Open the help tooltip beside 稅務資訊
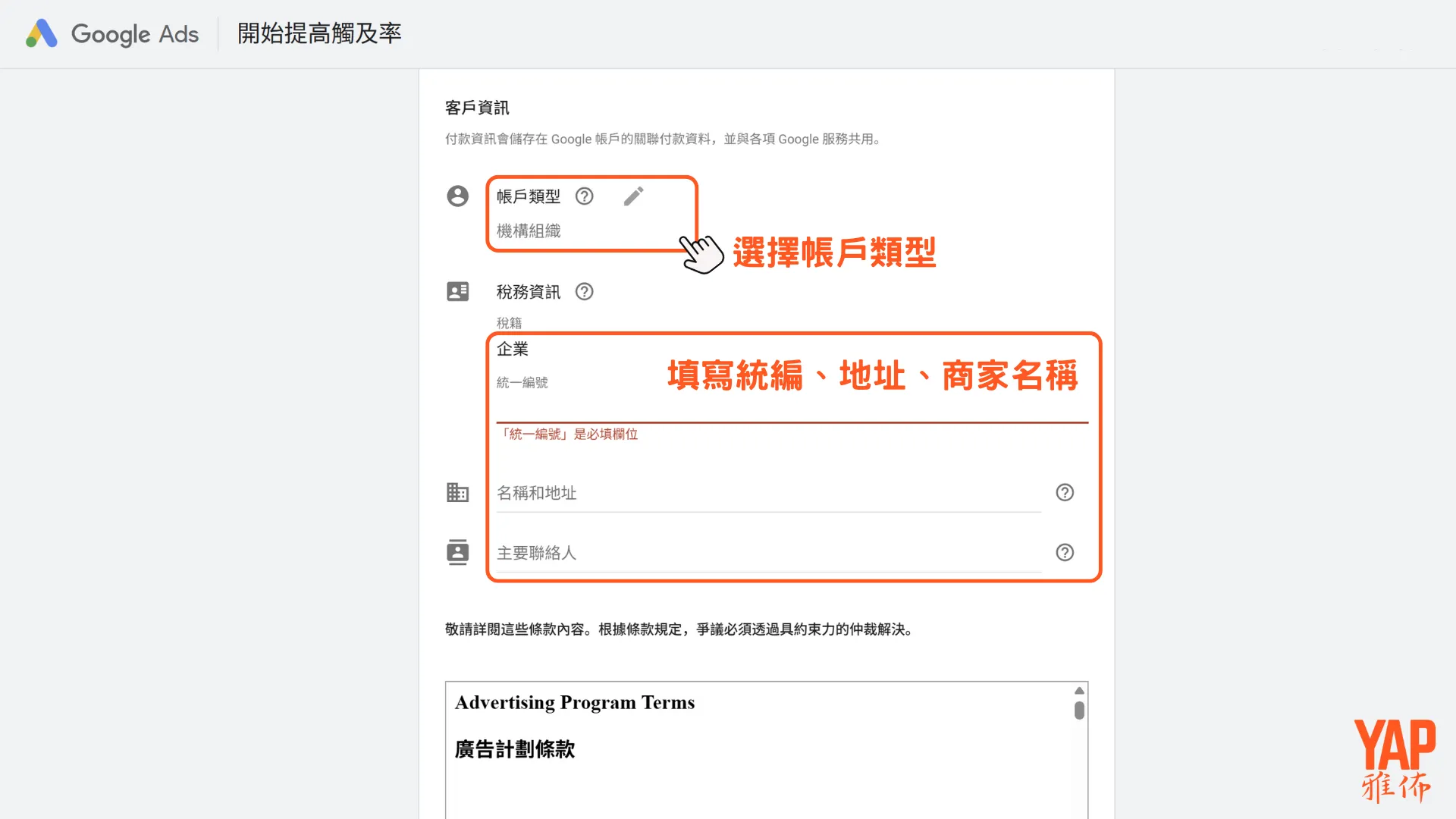 click(x=584, y=290)
